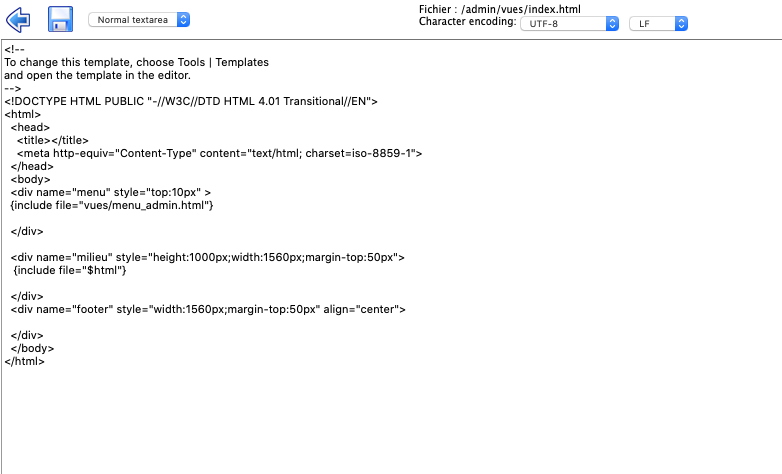Expand the LF line ending dropdown

click(658, 23)
